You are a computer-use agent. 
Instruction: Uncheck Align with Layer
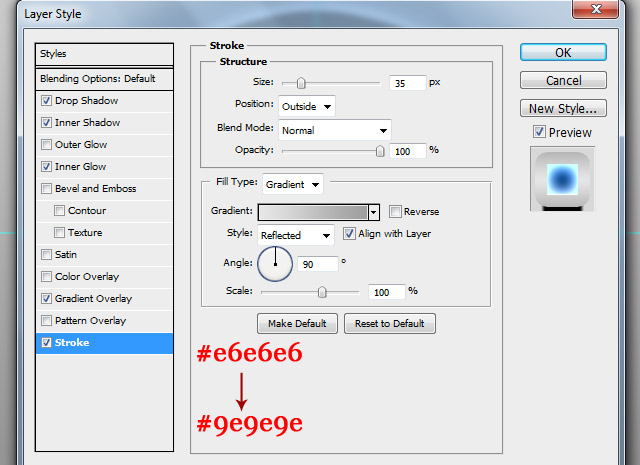pyautogui.click(x=349, y=234)
